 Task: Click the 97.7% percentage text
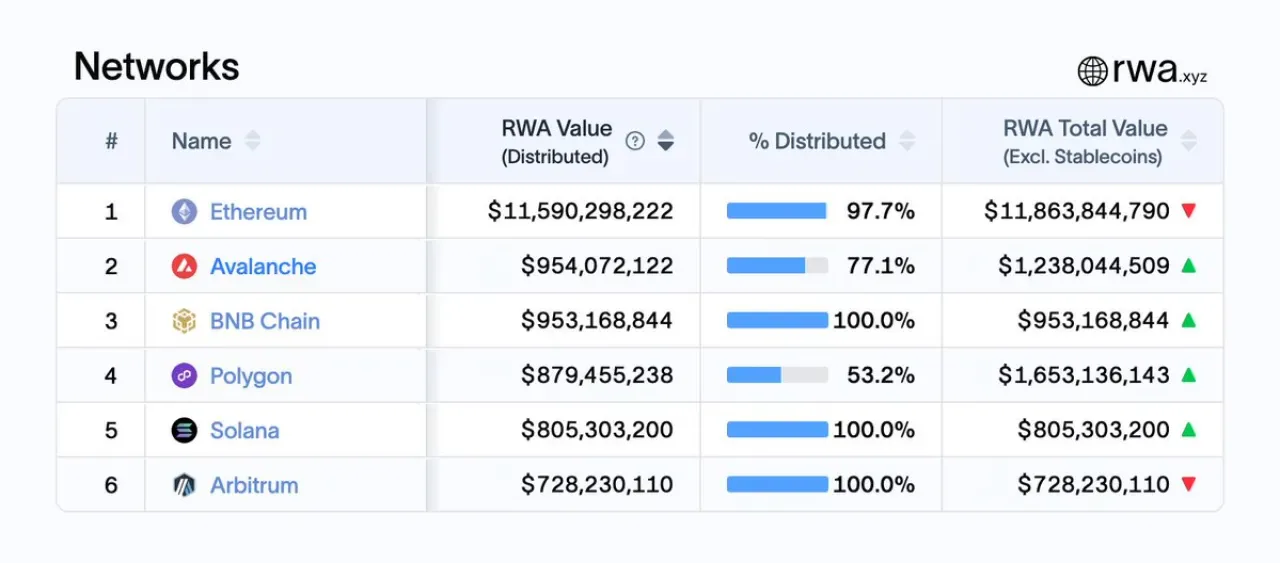click(x=880, y=211)
